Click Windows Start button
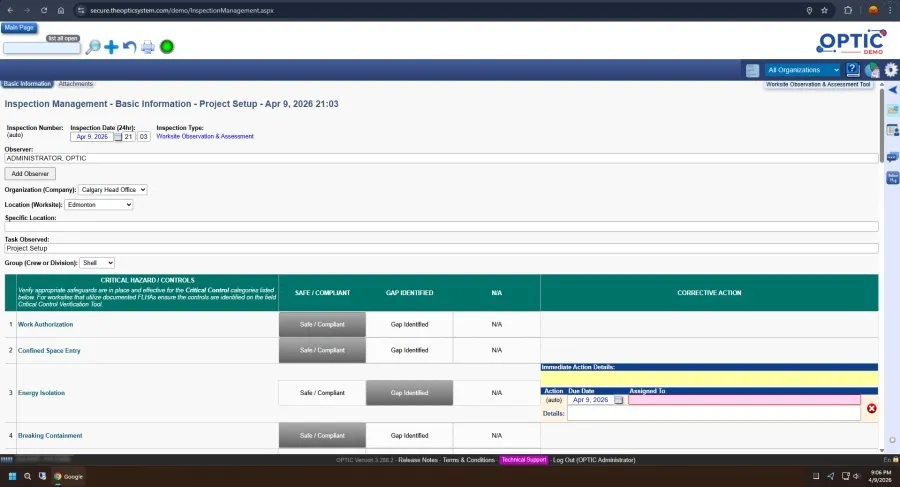900x487 pixels. pyautogui.click(x=12, y=476)
